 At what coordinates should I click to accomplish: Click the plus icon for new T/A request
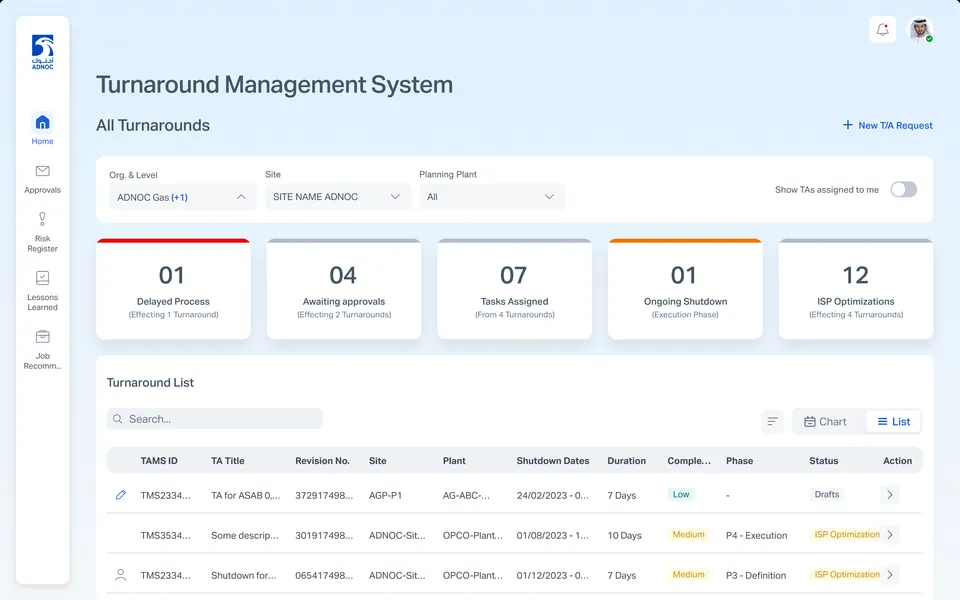coord(847,125)
